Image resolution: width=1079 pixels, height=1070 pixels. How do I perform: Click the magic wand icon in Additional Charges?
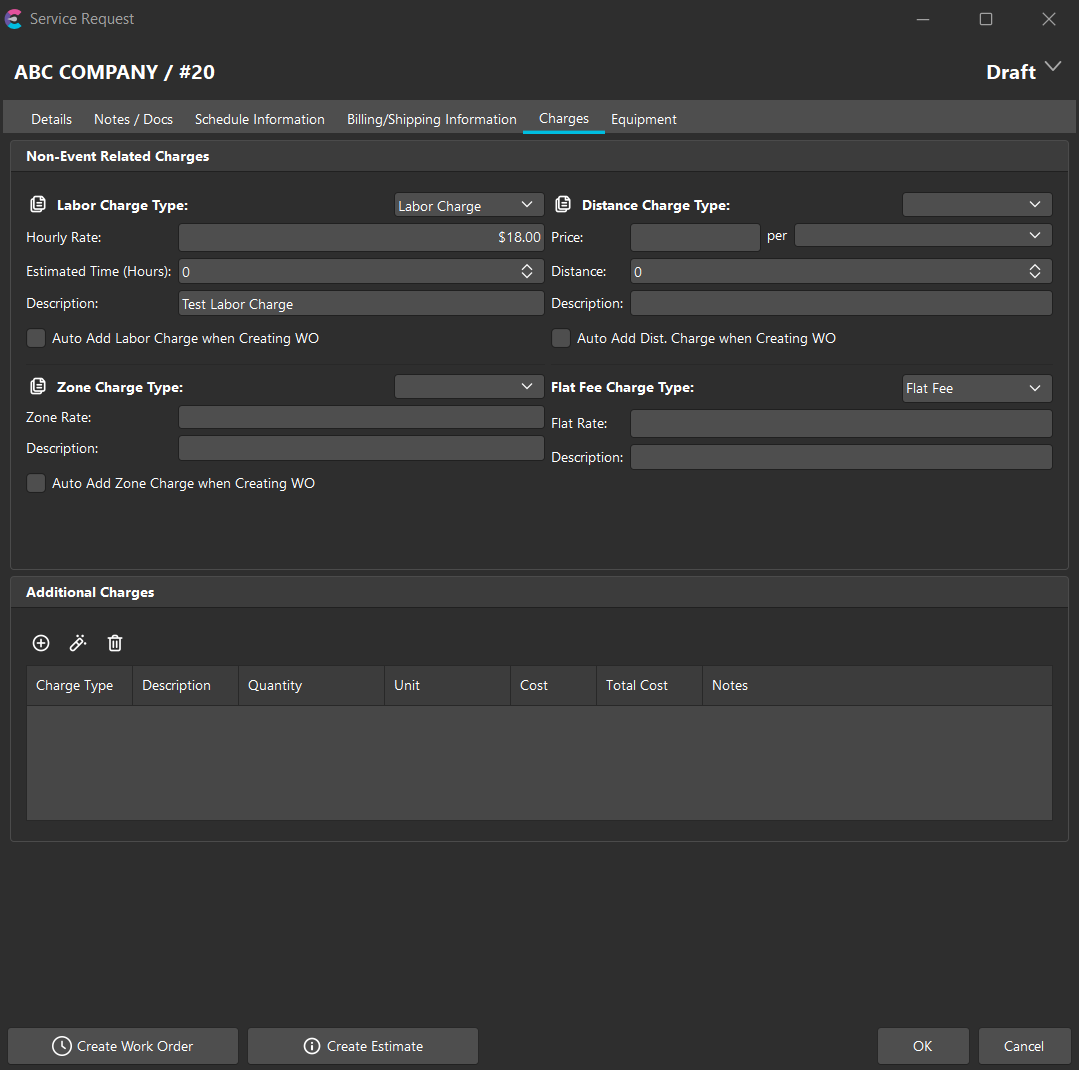click(x=78, y=643)
